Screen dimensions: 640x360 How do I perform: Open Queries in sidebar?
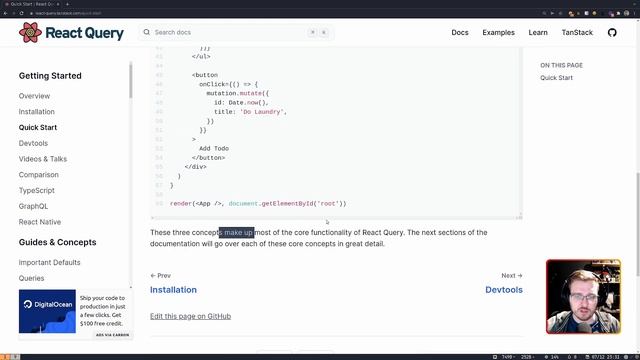pos(31,278)
